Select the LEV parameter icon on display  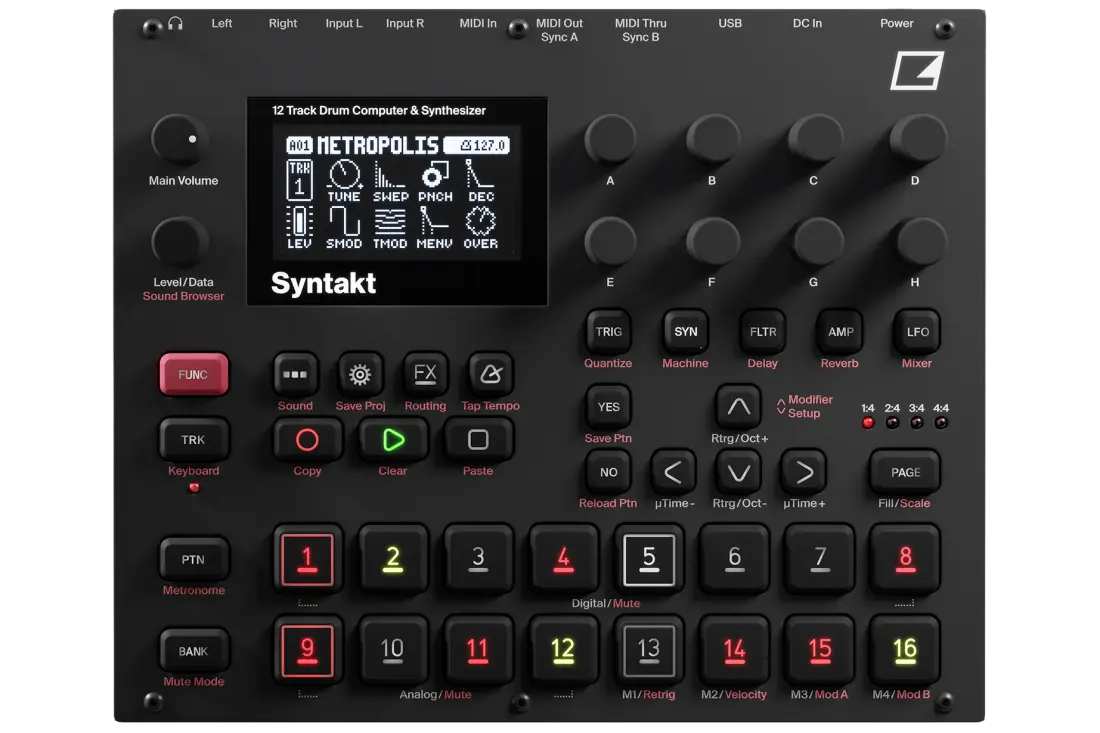point(300,227)
